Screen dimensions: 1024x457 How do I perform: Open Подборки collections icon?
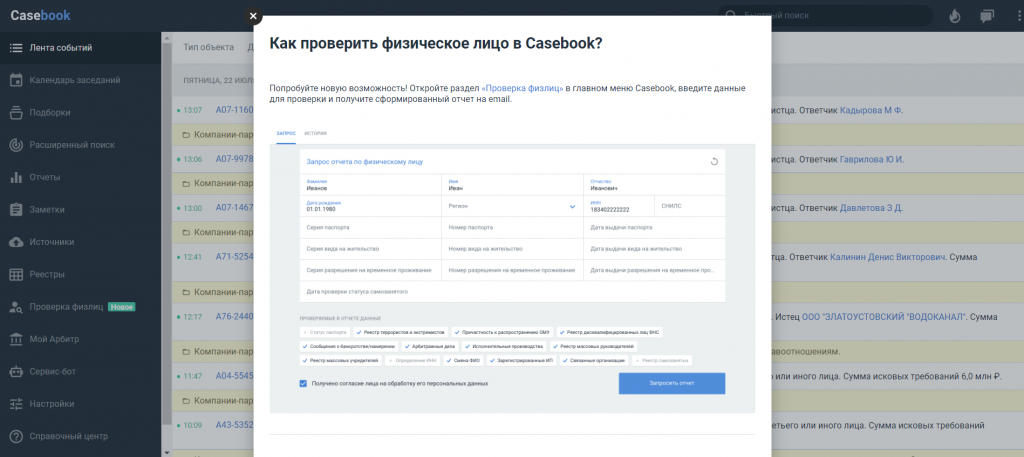pos(16,112)
